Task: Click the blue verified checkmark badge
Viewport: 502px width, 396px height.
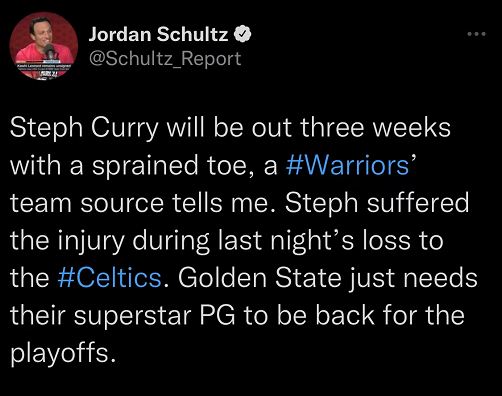Action: (x=243, y=34)
